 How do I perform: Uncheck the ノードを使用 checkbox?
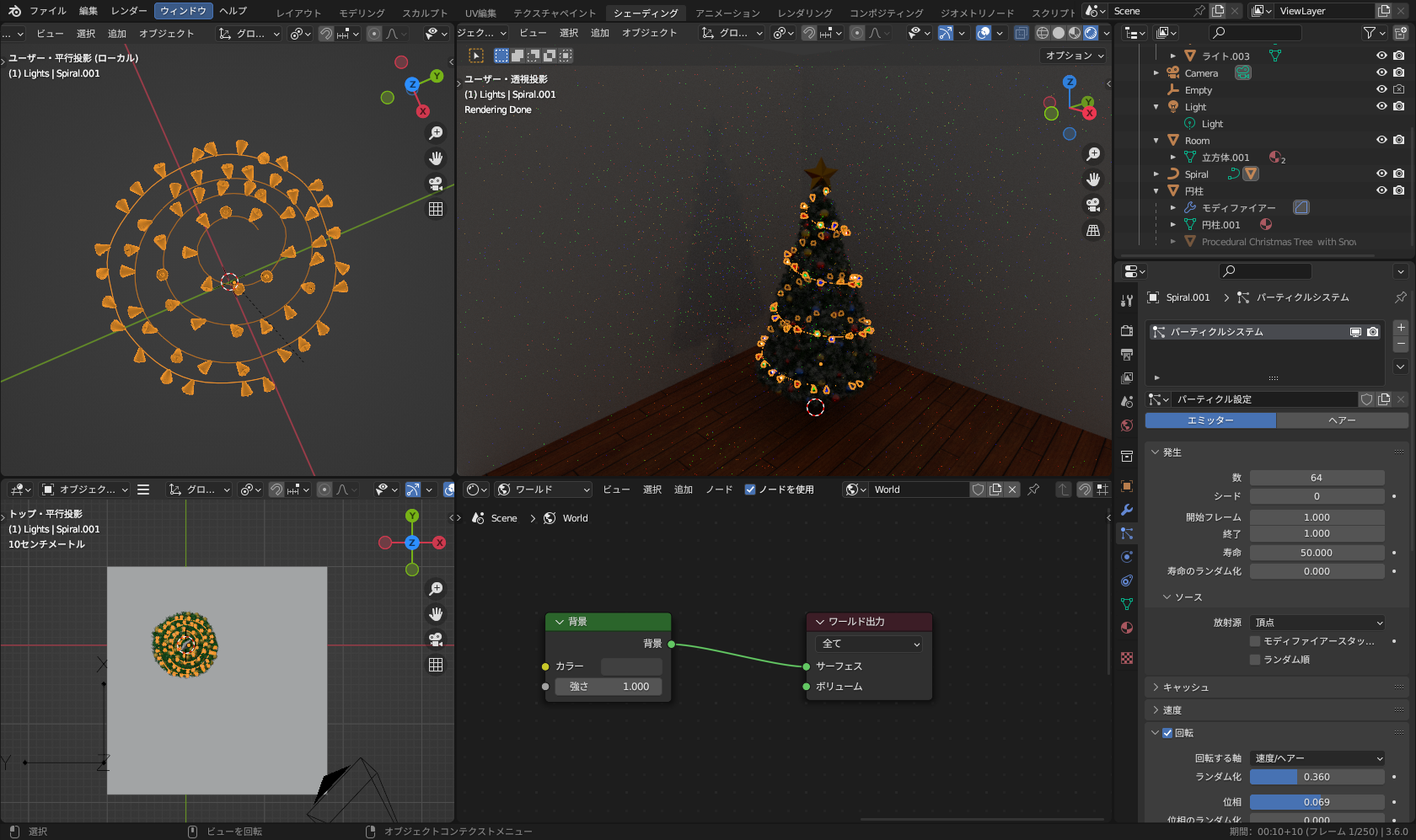pyautogui.click(x=750, y=490)
